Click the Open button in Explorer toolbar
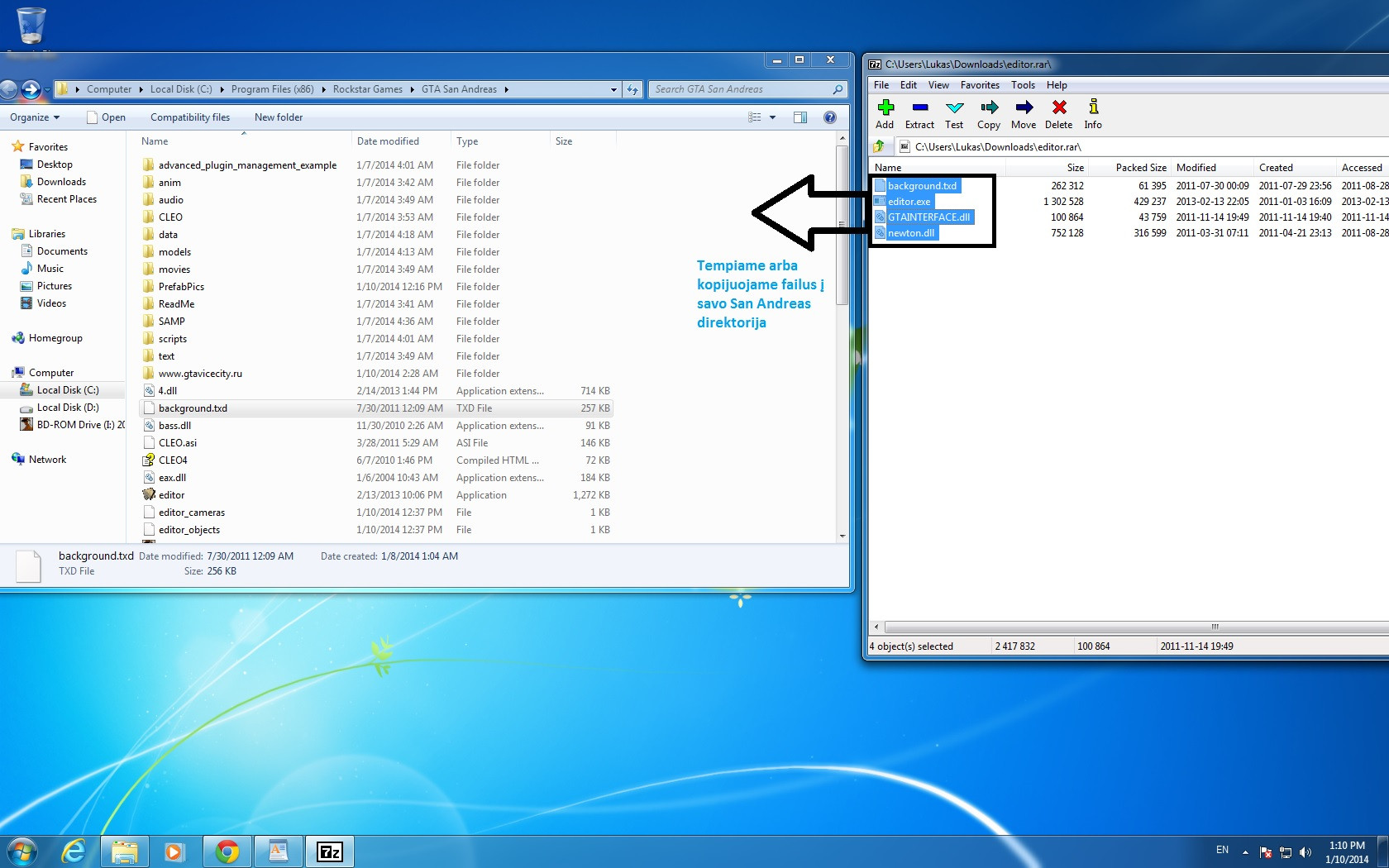 (x=106, y=117)
